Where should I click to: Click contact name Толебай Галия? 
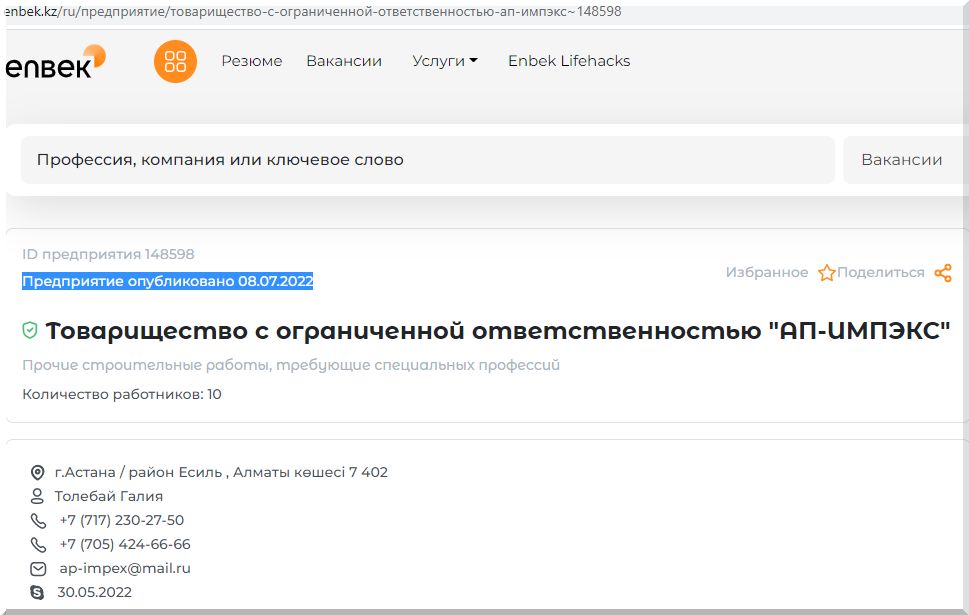tap(109, 496)
